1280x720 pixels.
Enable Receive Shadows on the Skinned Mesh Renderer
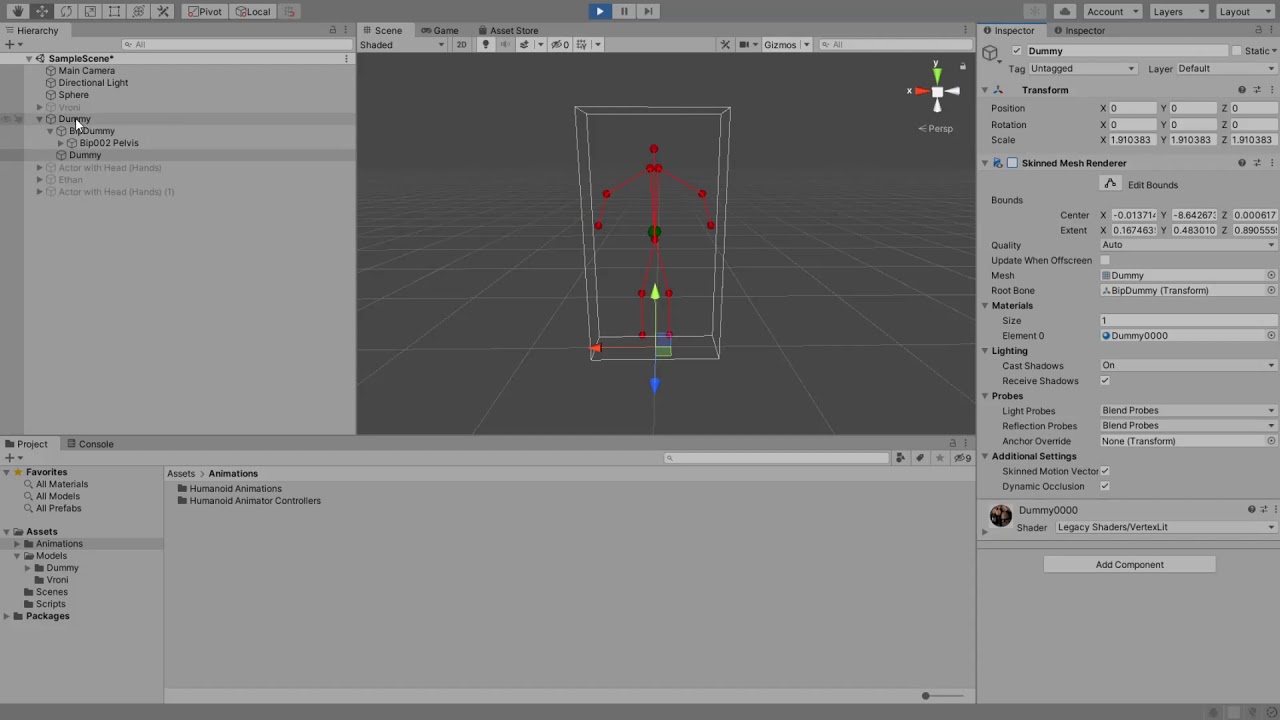(1105, 381)
